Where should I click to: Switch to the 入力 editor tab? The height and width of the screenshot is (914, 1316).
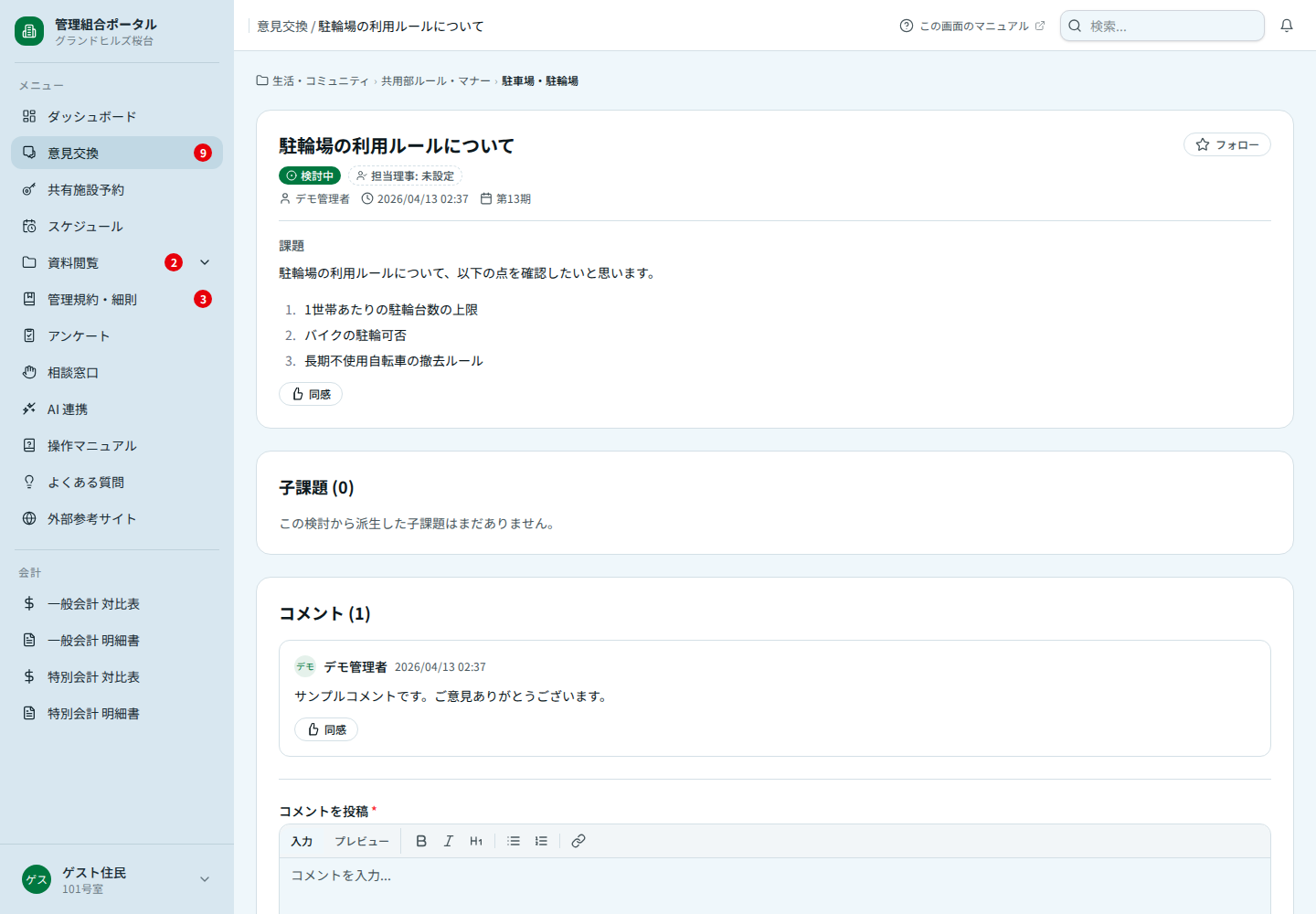click(302, 841)
